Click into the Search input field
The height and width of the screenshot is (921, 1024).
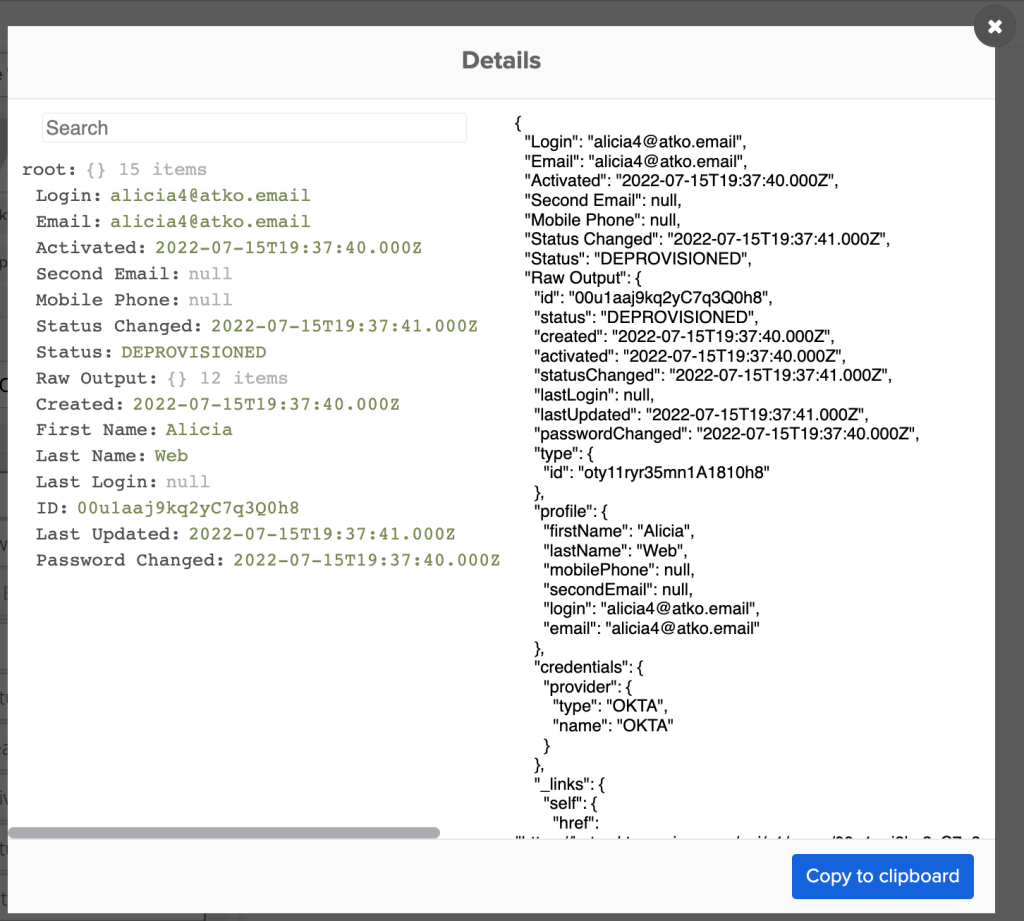click(254, 128)
